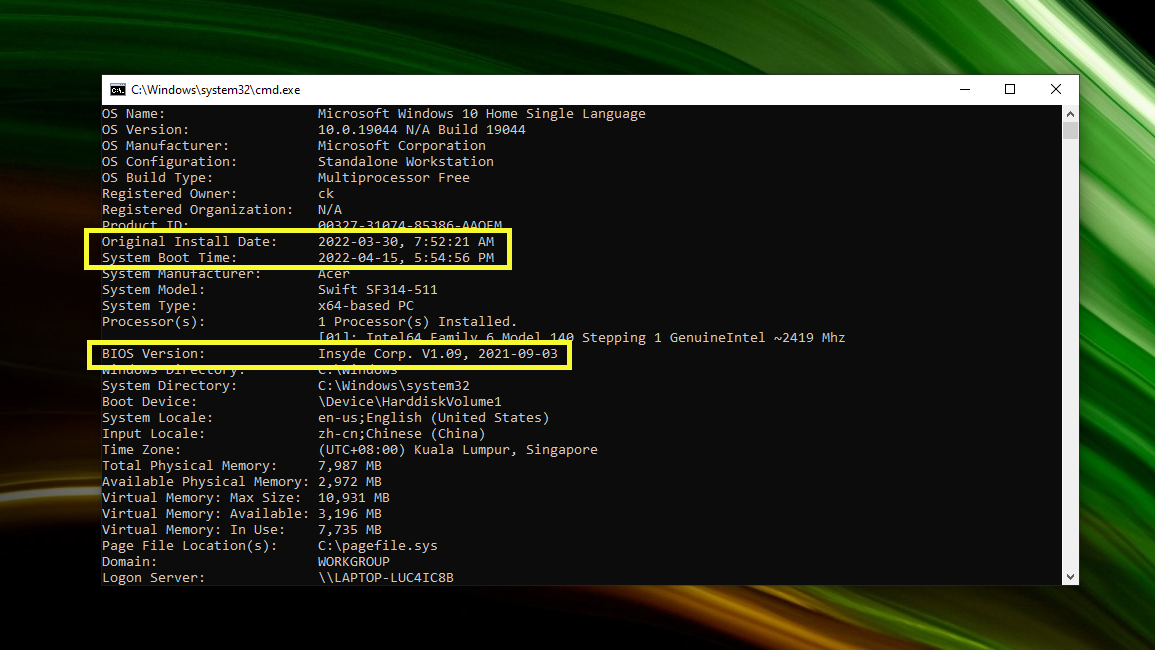Click the System Boot Time label
The width and height of the screenshot is (1155, 650).
pos(169,258)
